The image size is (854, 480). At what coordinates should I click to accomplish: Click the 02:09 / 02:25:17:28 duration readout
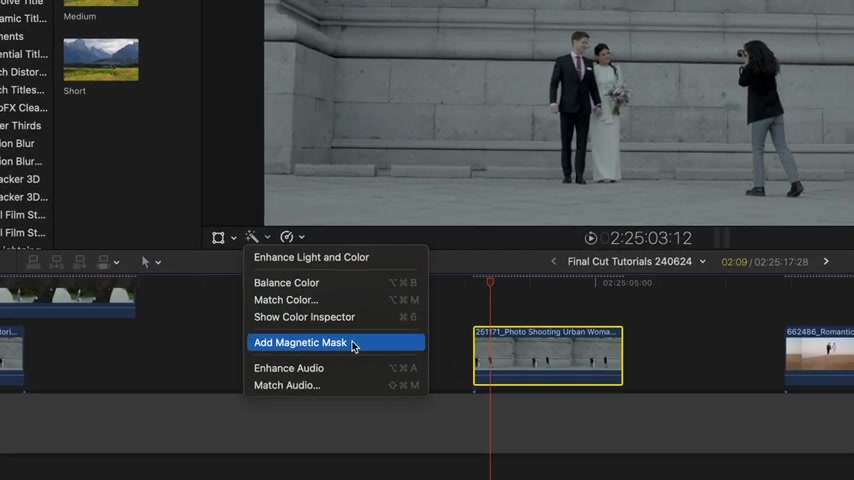pyautogui.click(x=765, y=262)
